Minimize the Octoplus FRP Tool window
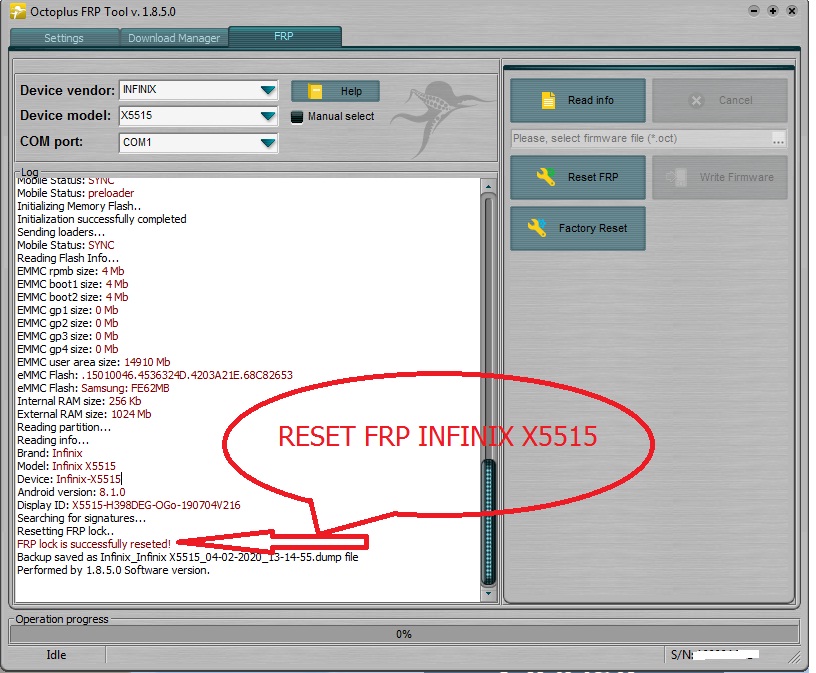Viewport: 816px width, 673px height. tap(754, 11)
